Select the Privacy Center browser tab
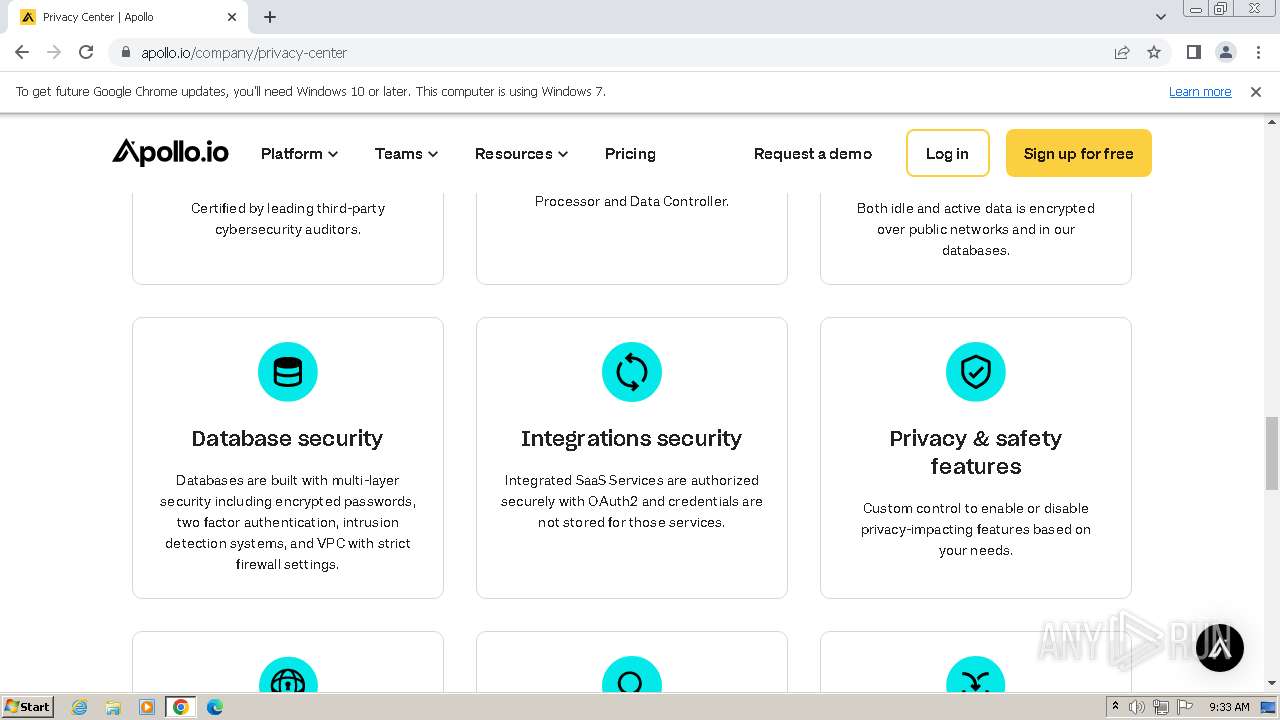 (128, 17)
